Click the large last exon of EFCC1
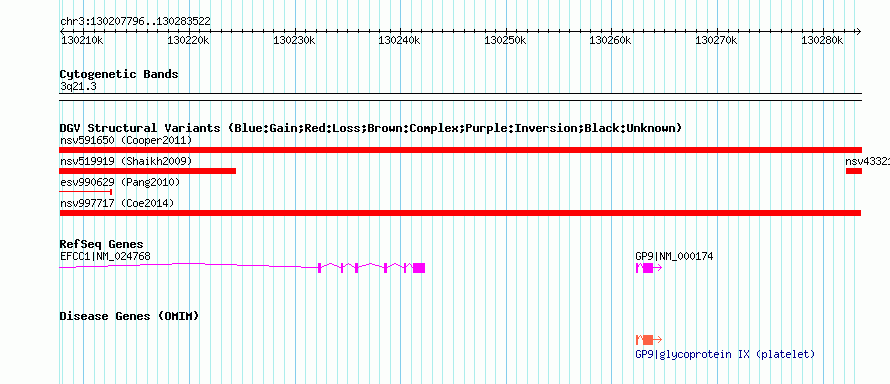The height and width of the screenshot is (384, 890). pyautogui.click(x=419, y=268)
